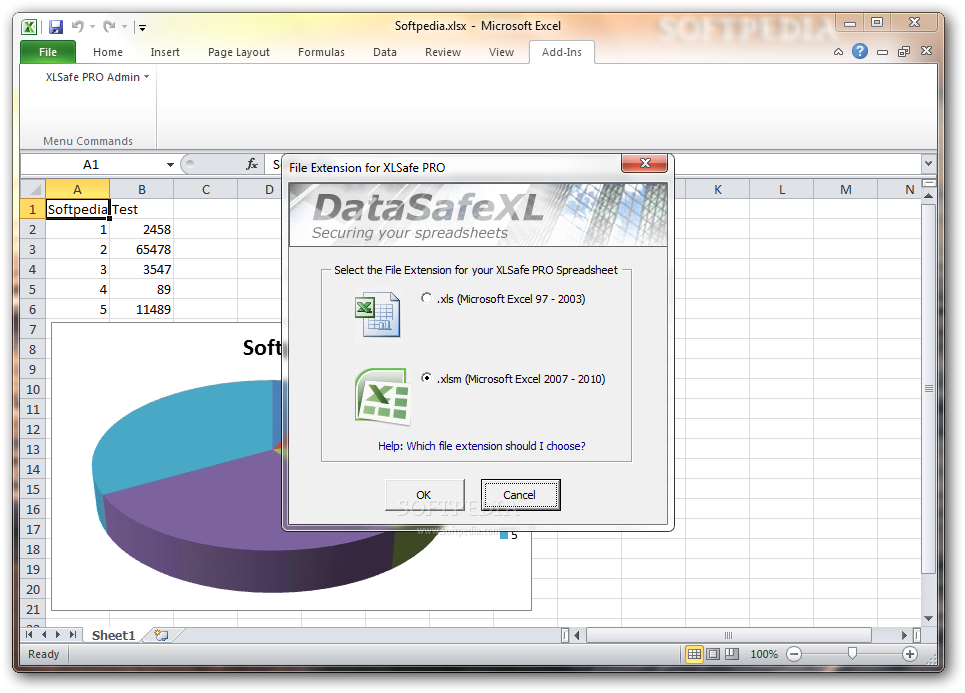965x693 pixels.
Task: Click the 100% zoom level button
Action: point(764,654)
